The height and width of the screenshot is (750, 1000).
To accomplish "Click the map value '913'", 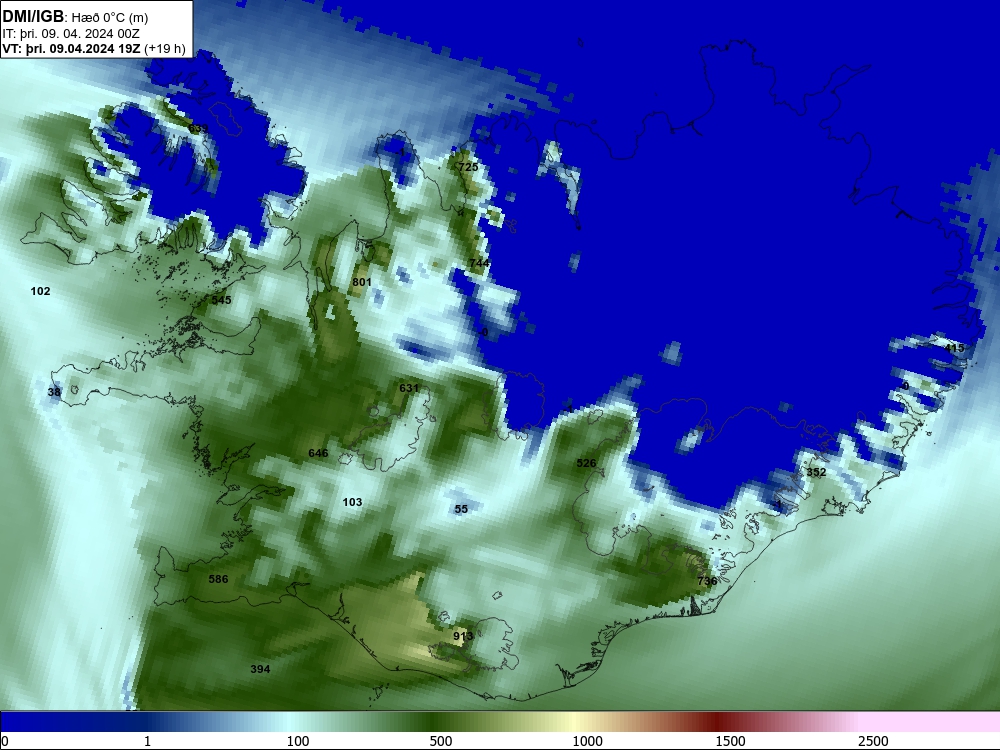I will coord(463,636).
